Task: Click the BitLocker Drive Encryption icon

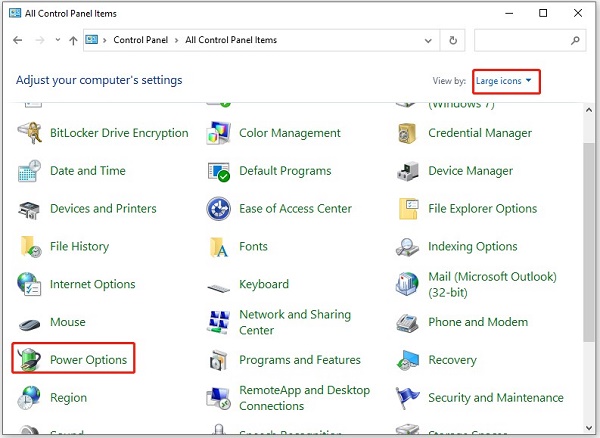Action: (x=29, y=133)
